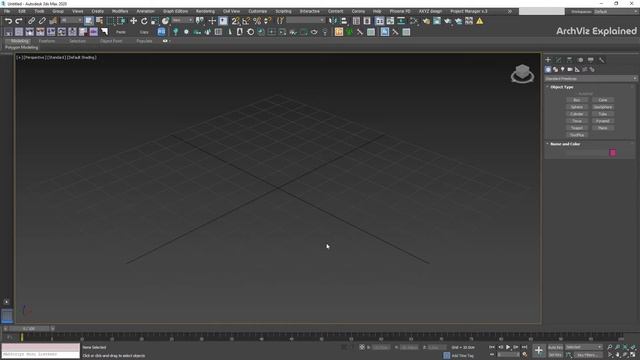
Task: Select the Helpers category icon
Action: pyautogui.click(x=578, y=70)
